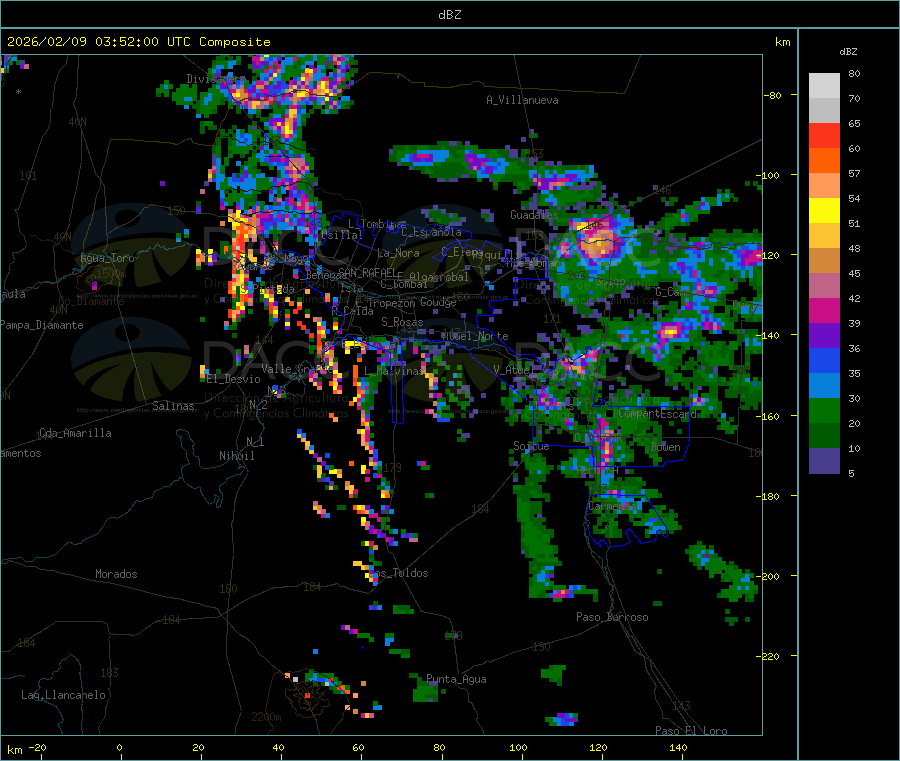Click the slate purple swatch between 10 and 5
The height and width of the screenshot is (761, 900).
824,461
